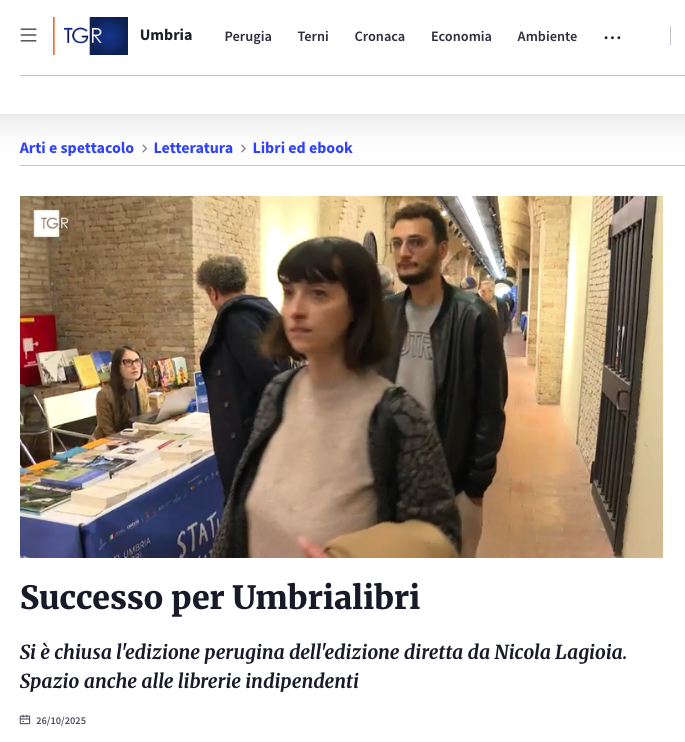Go to the Terni section

[x=313, y=36]
